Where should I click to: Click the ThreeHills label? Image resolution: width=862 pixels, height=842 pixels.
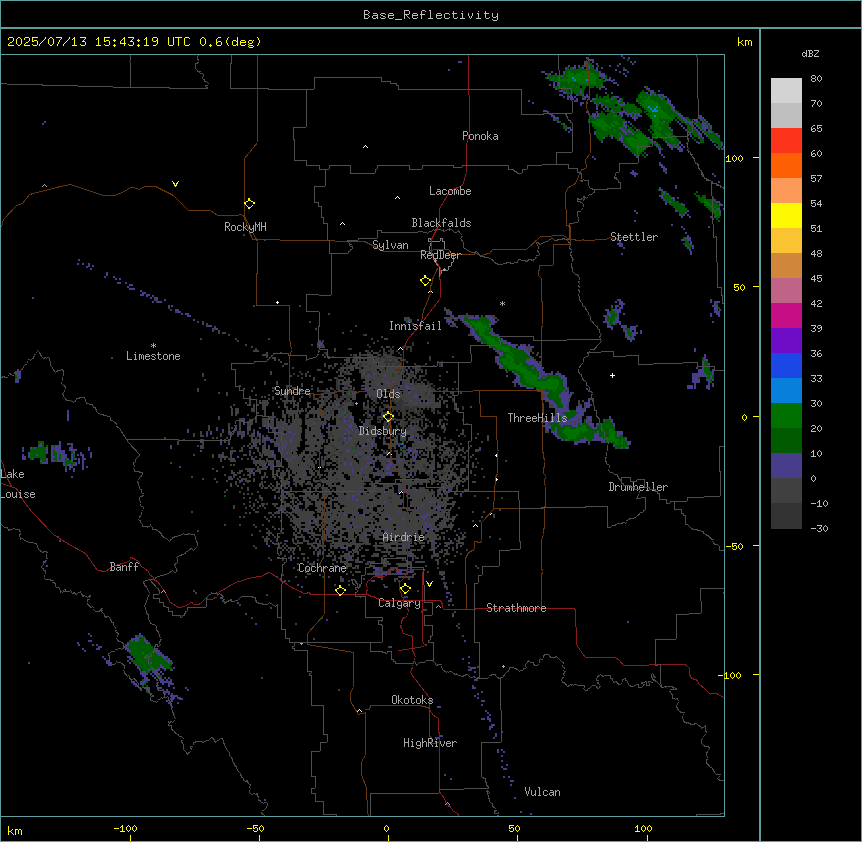click(x=537, y=418)
